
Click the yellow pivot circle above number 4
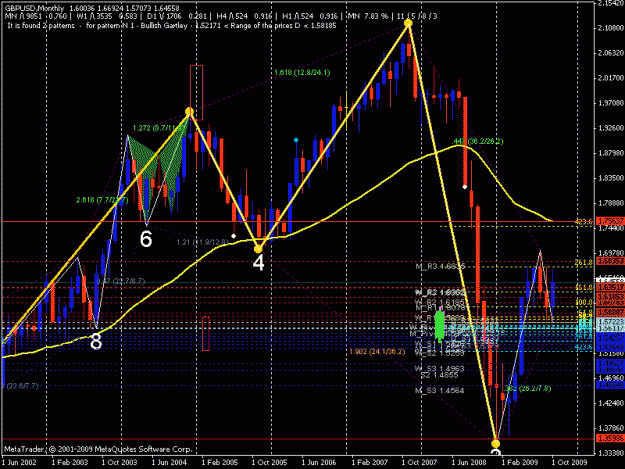pos(258,249)
